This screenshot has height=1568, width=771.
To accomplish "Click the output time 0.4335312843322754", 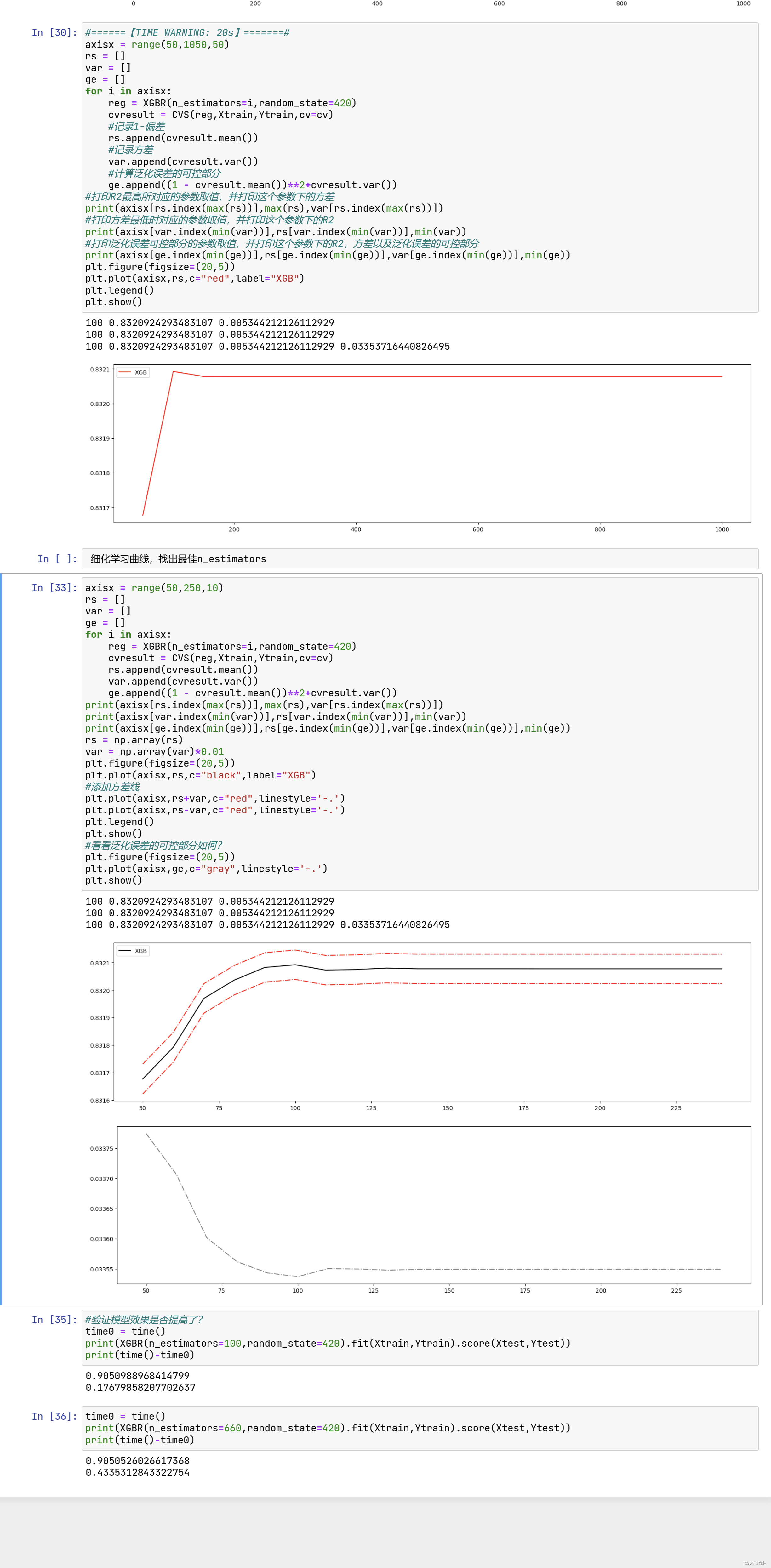I will 138,1472.
